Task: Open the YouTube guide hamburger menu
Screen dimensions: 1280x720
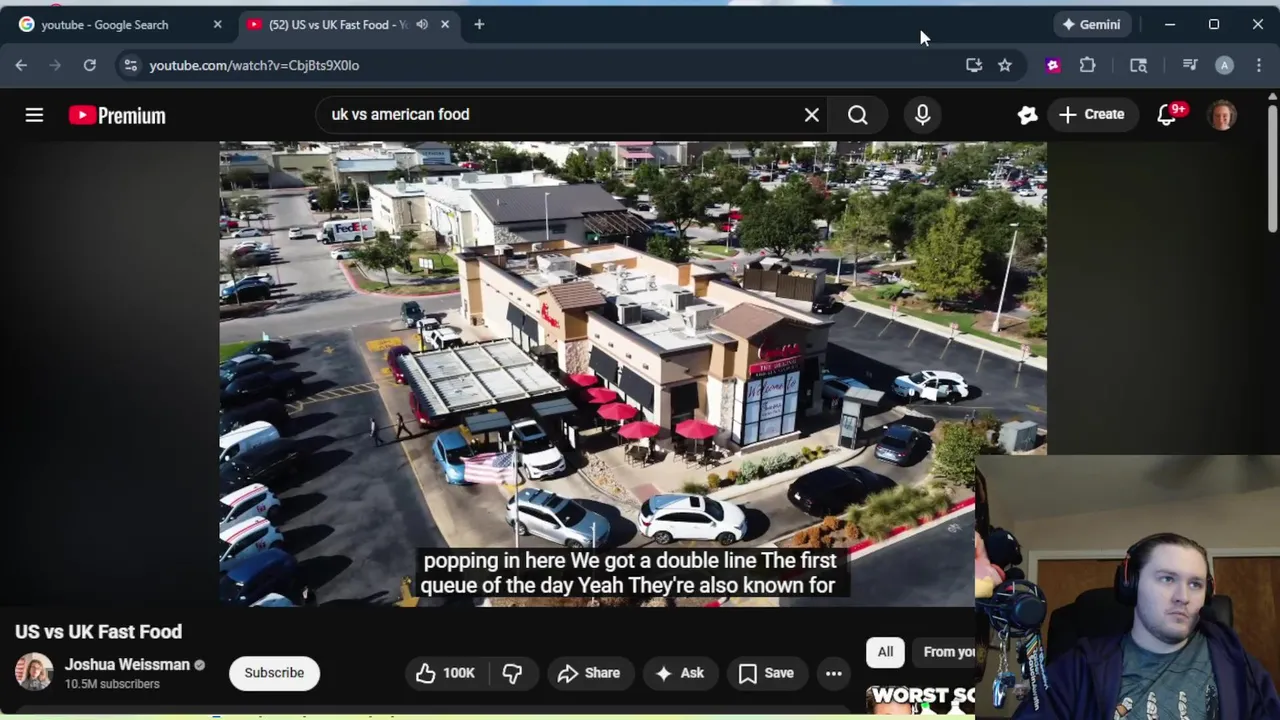Action: [34, 115]
